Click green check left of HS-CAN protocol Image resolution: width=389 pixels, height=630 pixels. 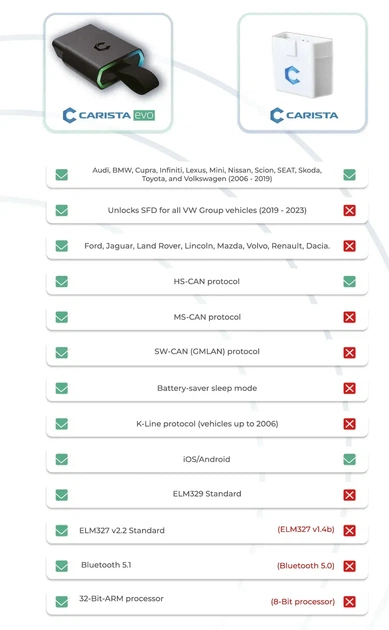[61, 281]
